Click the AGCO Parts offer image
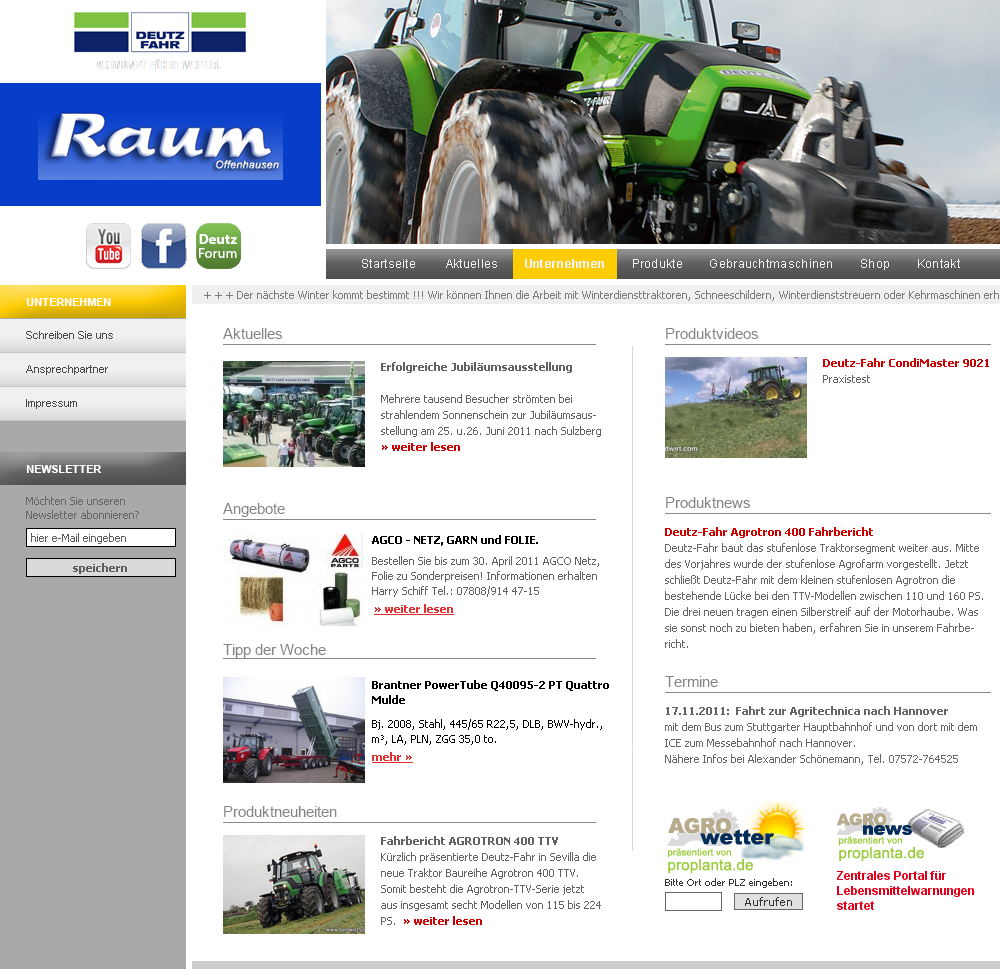The image size is (1000, 969). [293, 580]
